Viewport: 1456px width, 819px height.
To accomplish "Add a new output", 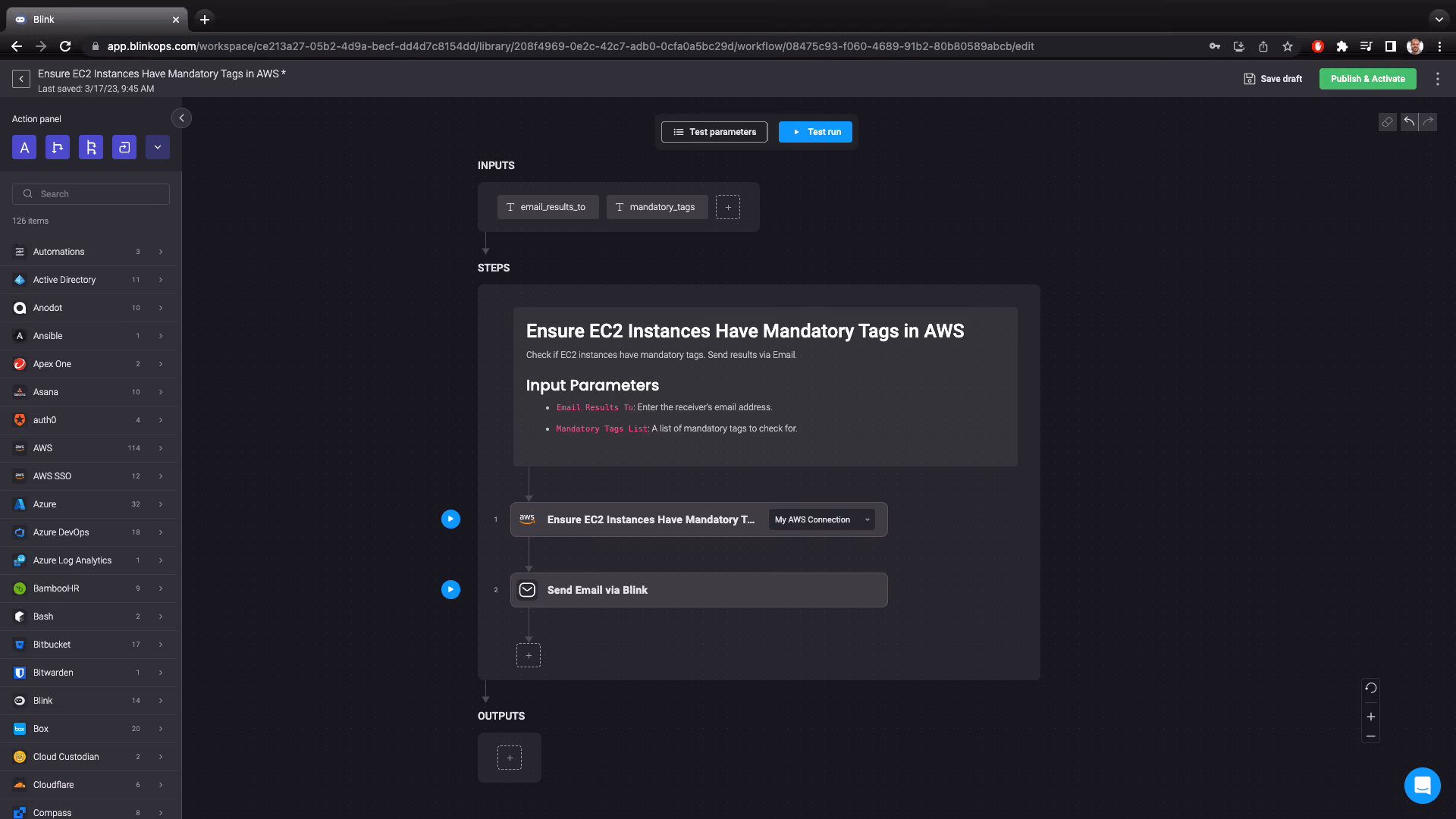I will (x=510, y=758).
